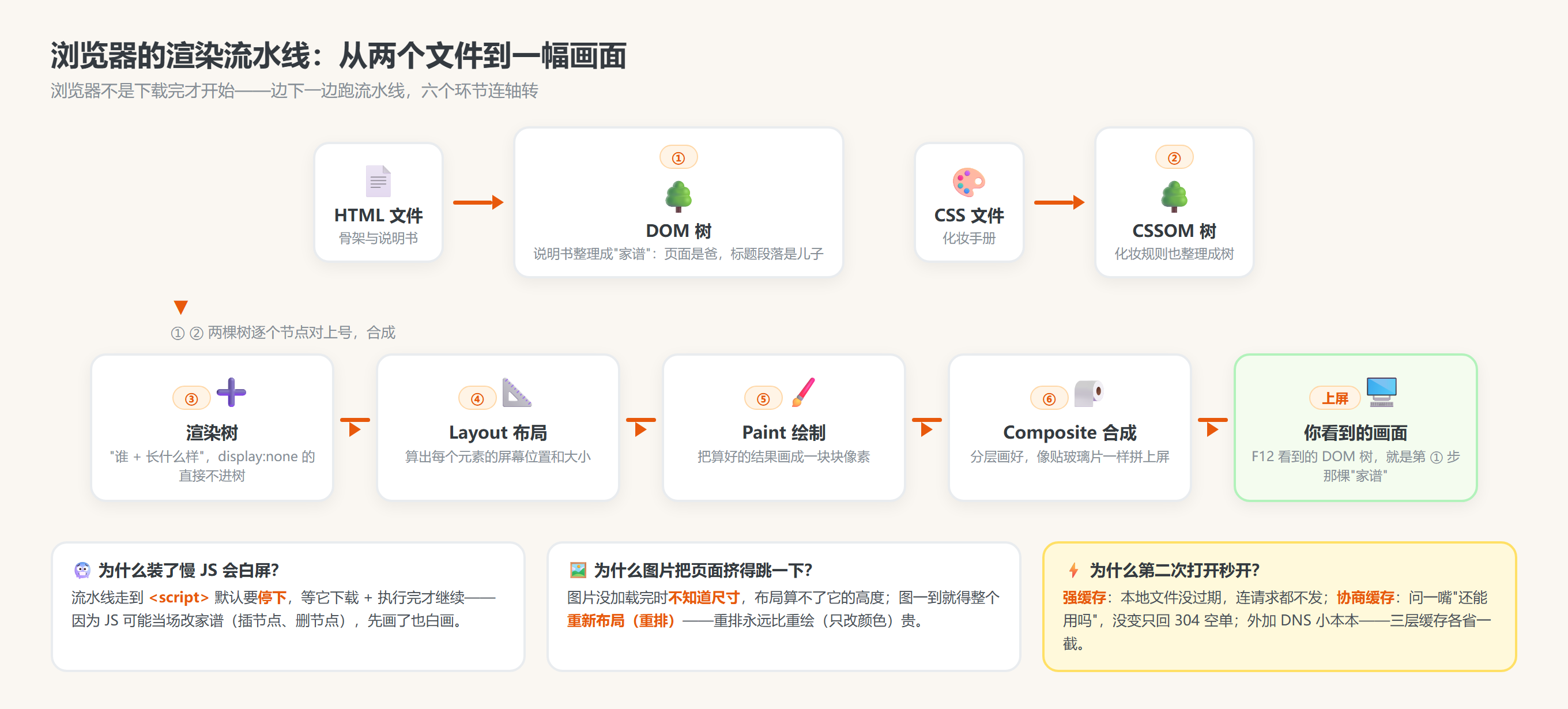Click the triangle ruler icon on Layout card
Image resolution: width=1568 pixels, height=709 pixels.
pyautogui.click(x=517, y=392)
